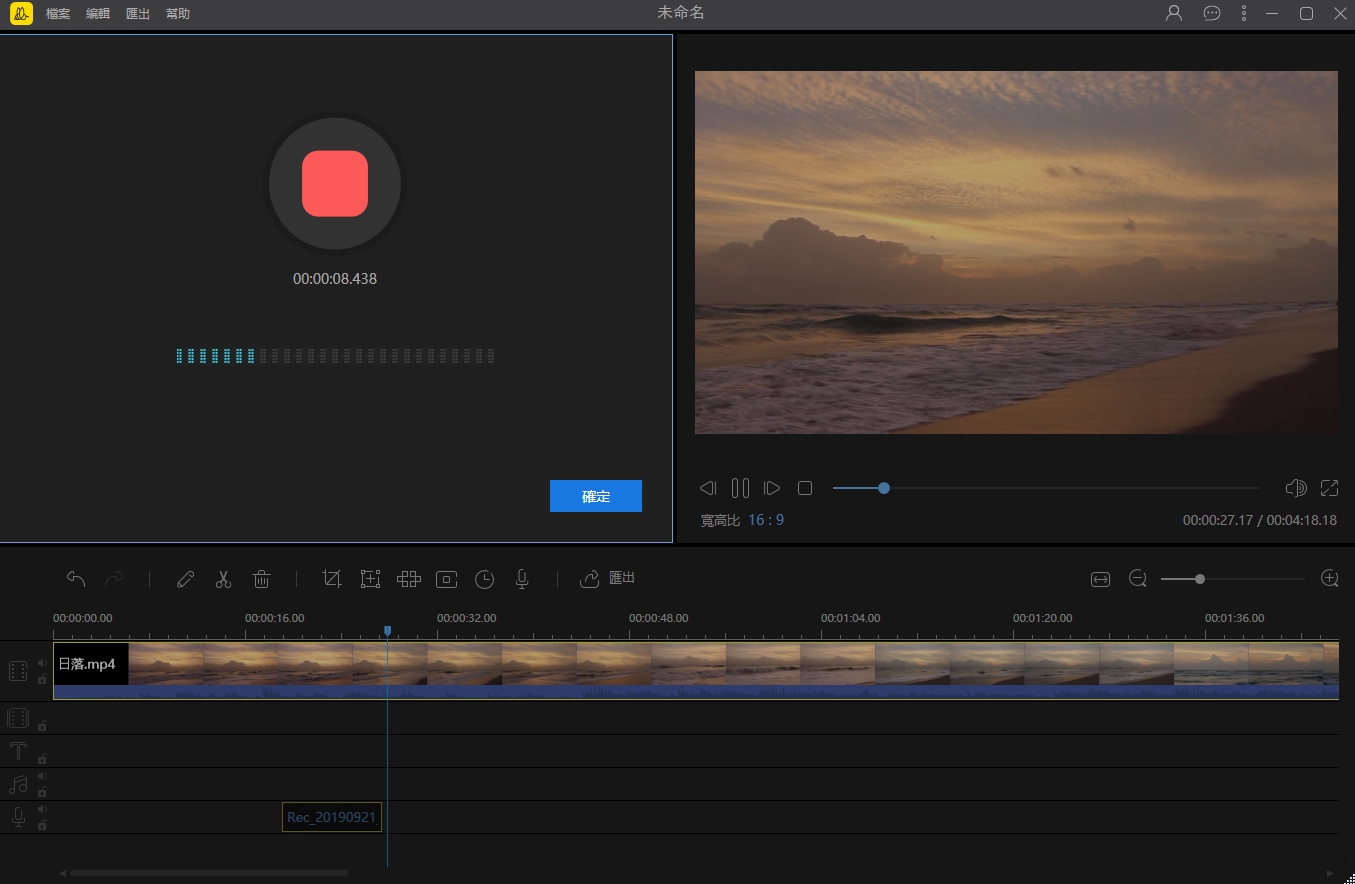Open the 檔案 menu
This screenshot has width=1355, height=884.
coord(58,14)
